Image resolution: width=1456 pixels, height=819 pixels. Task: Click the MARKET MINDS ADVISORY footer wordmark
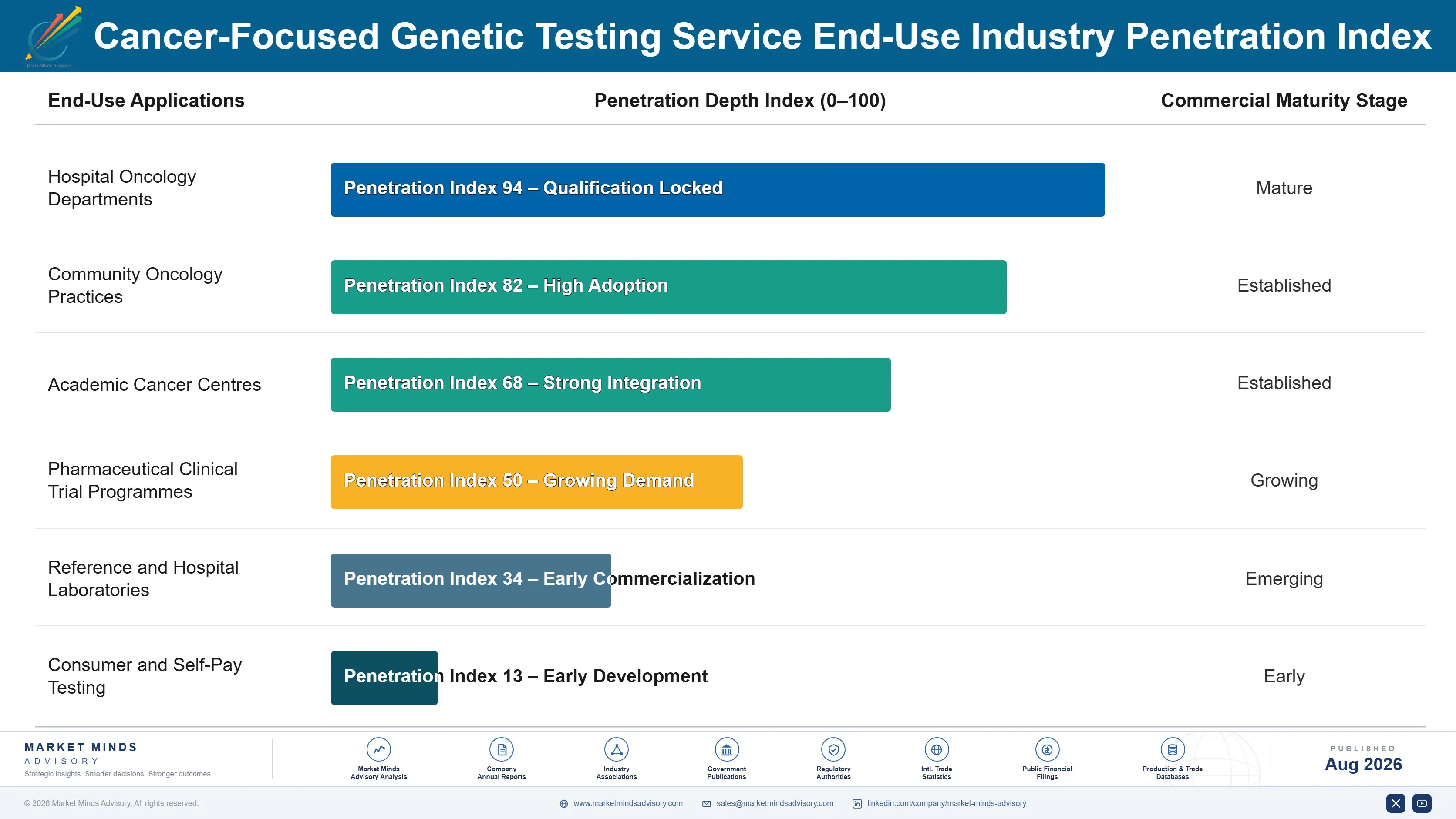pos(81,753)
